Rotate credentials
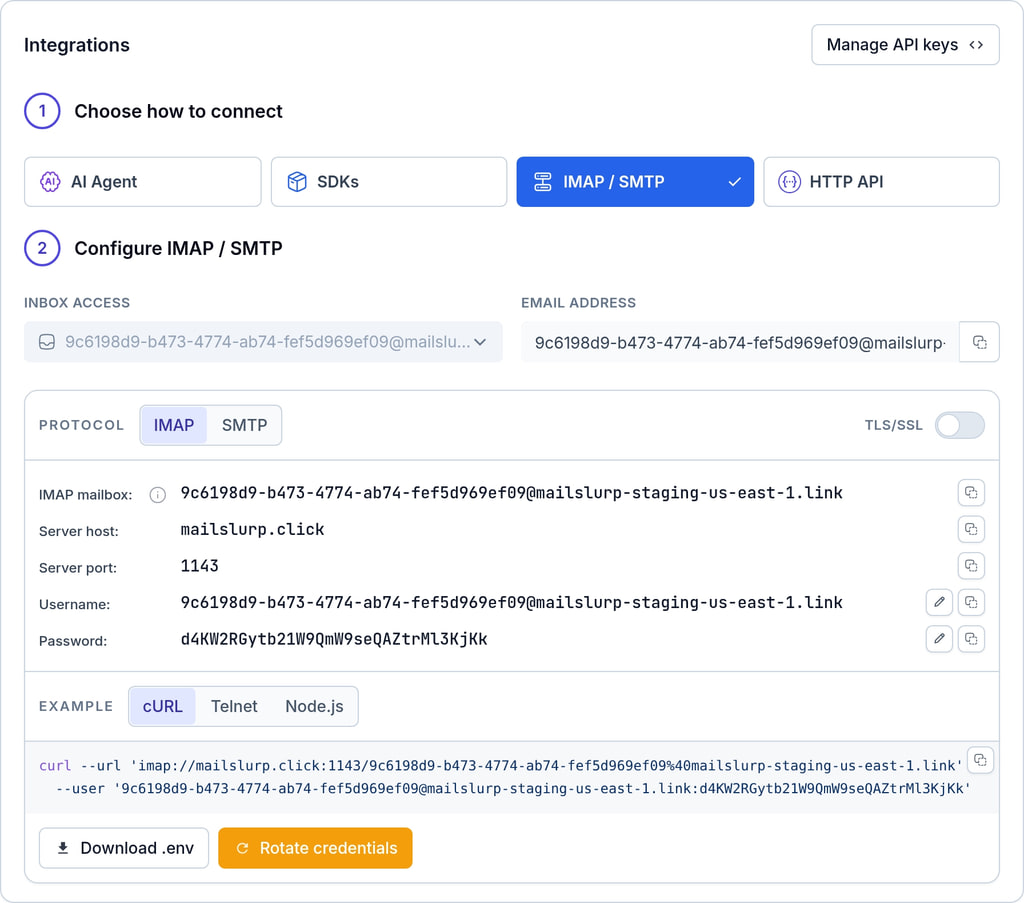1024x903 pixels. click(315, 848)
